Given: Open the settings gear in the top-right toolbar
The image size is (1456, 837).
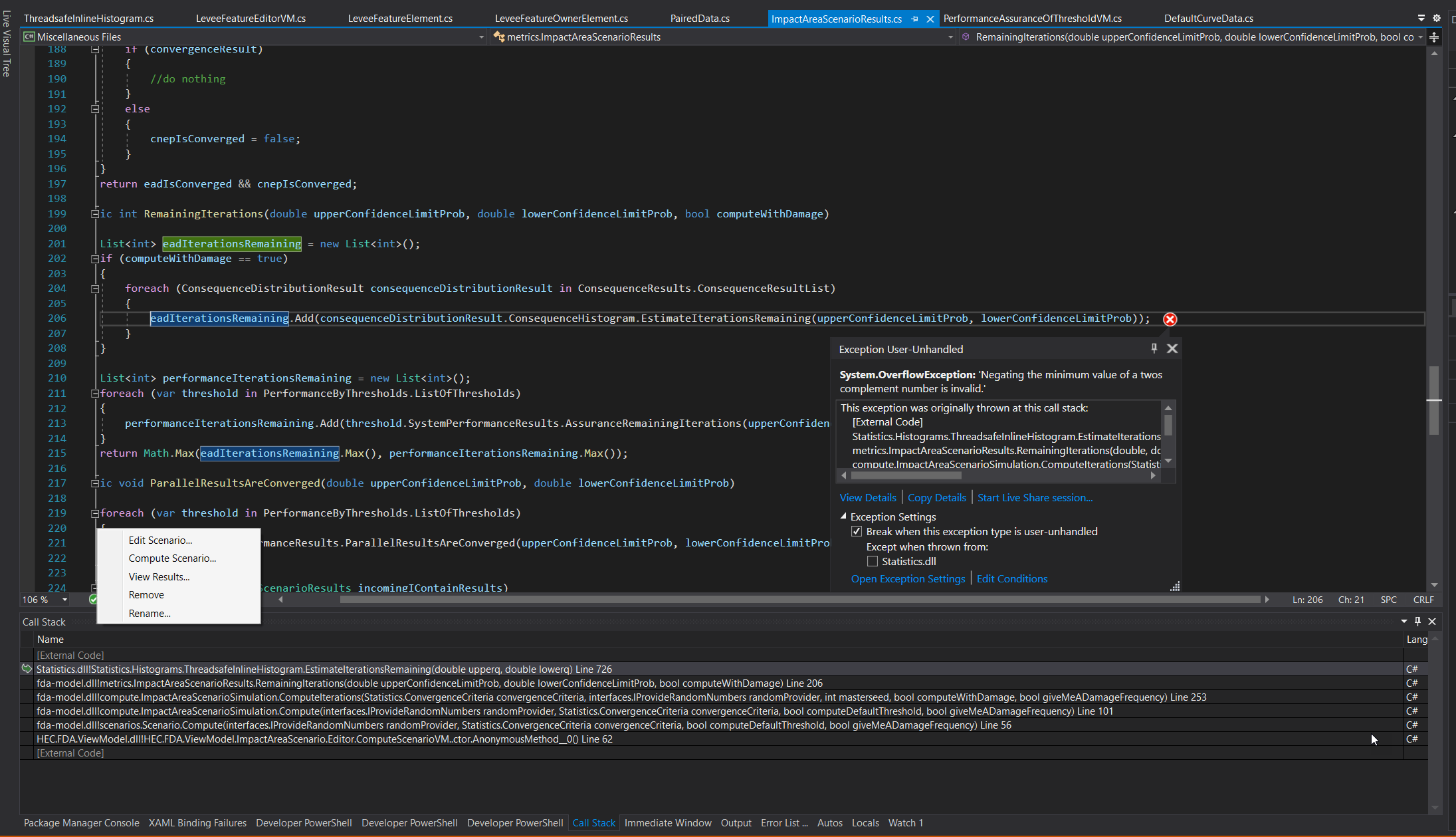Looking at the screenshot, I should [x=1437, y=18].
